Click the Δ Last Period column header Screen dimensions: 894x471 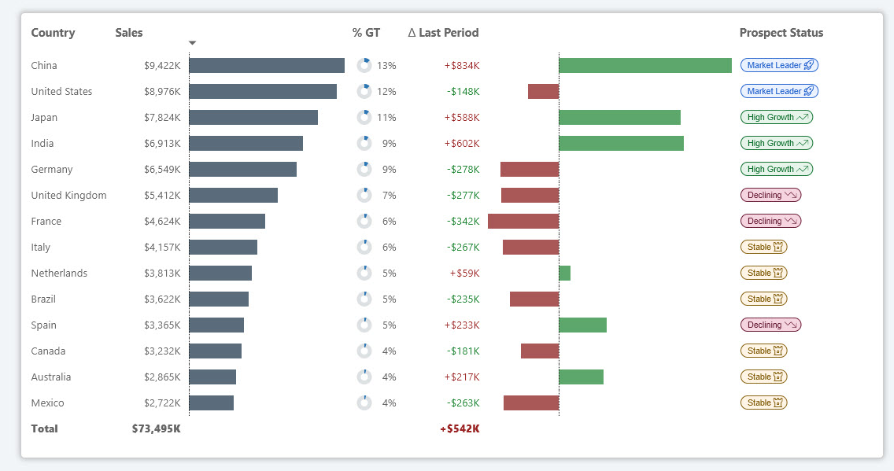pyautogui.click(x=443, y=33)
